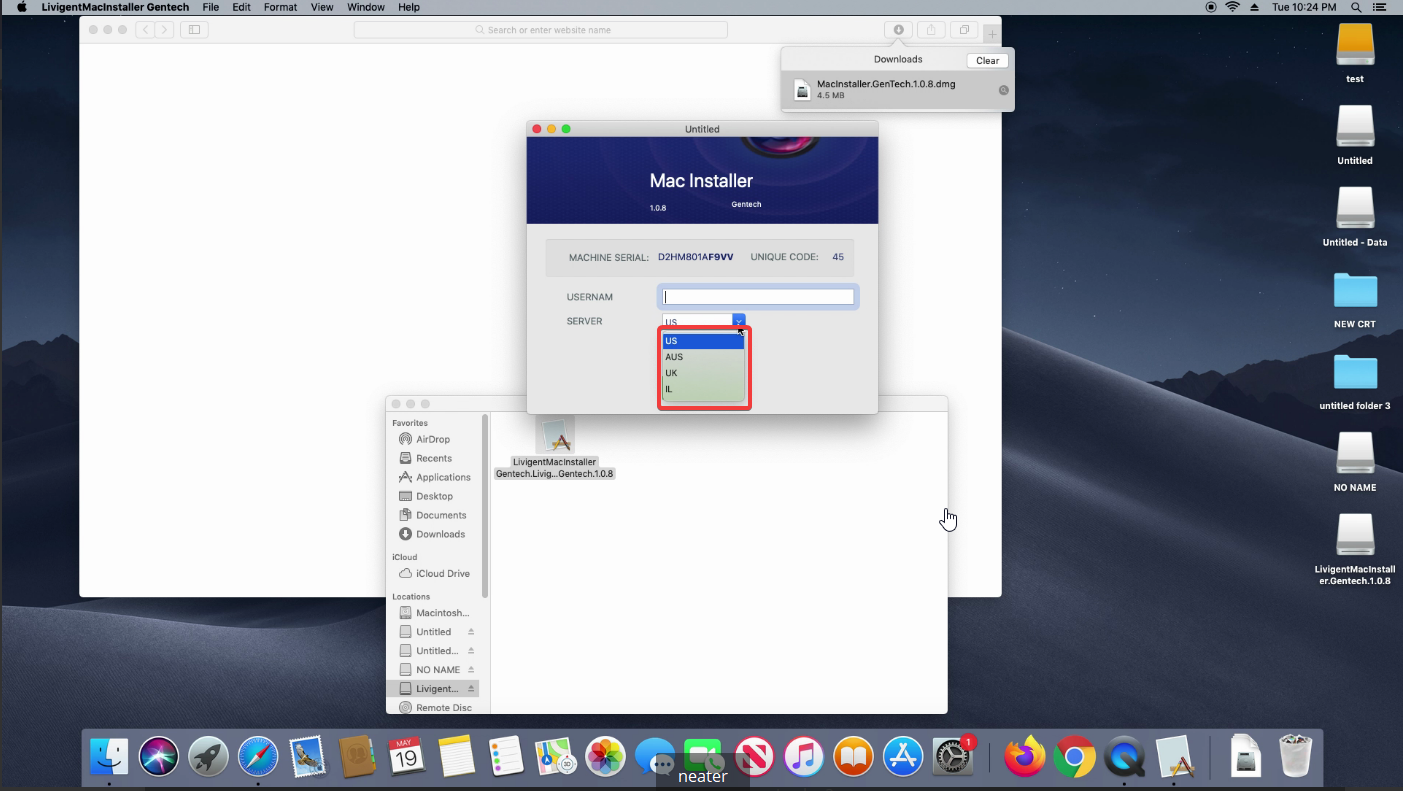Reveal downloaded dmg file in Finder
This screenshot has width=1403, height=791.
(x=1003, y=90)
